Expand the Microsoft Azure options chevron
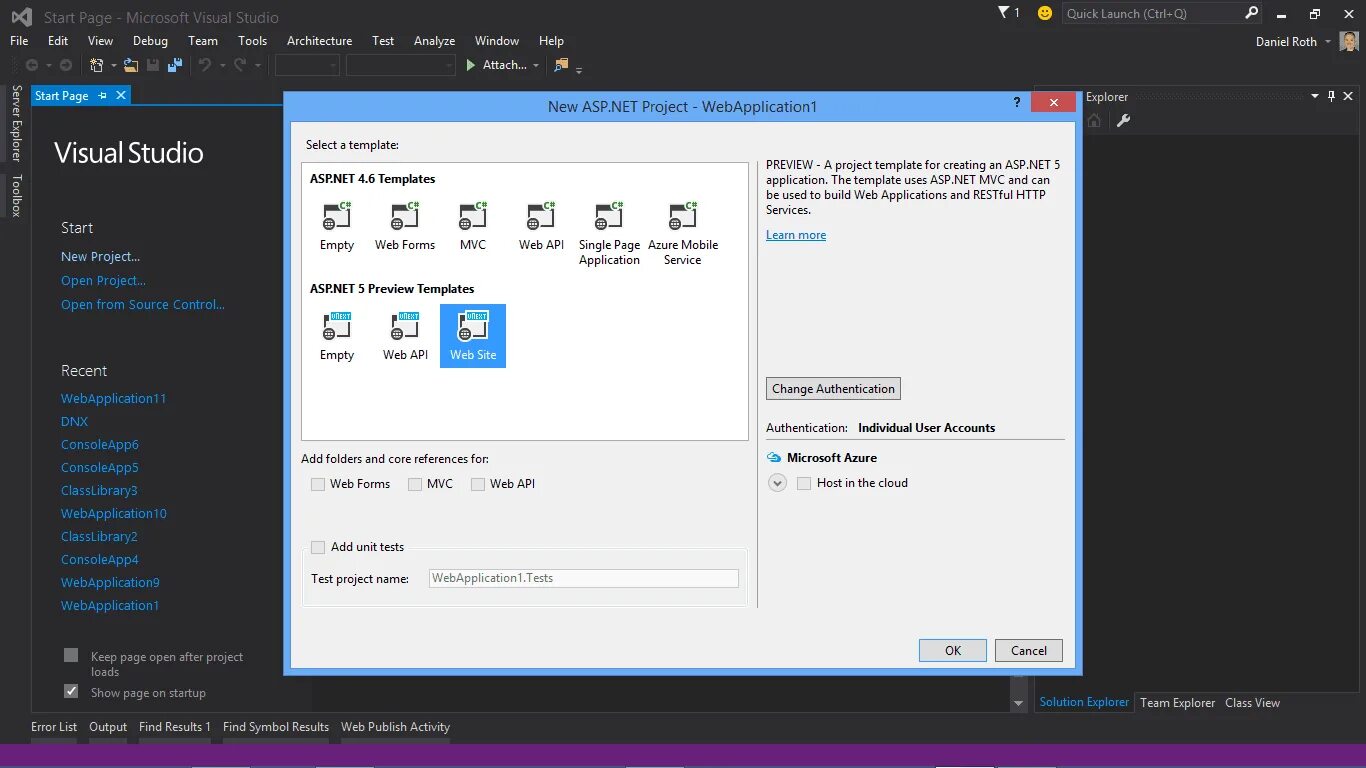 777,483
